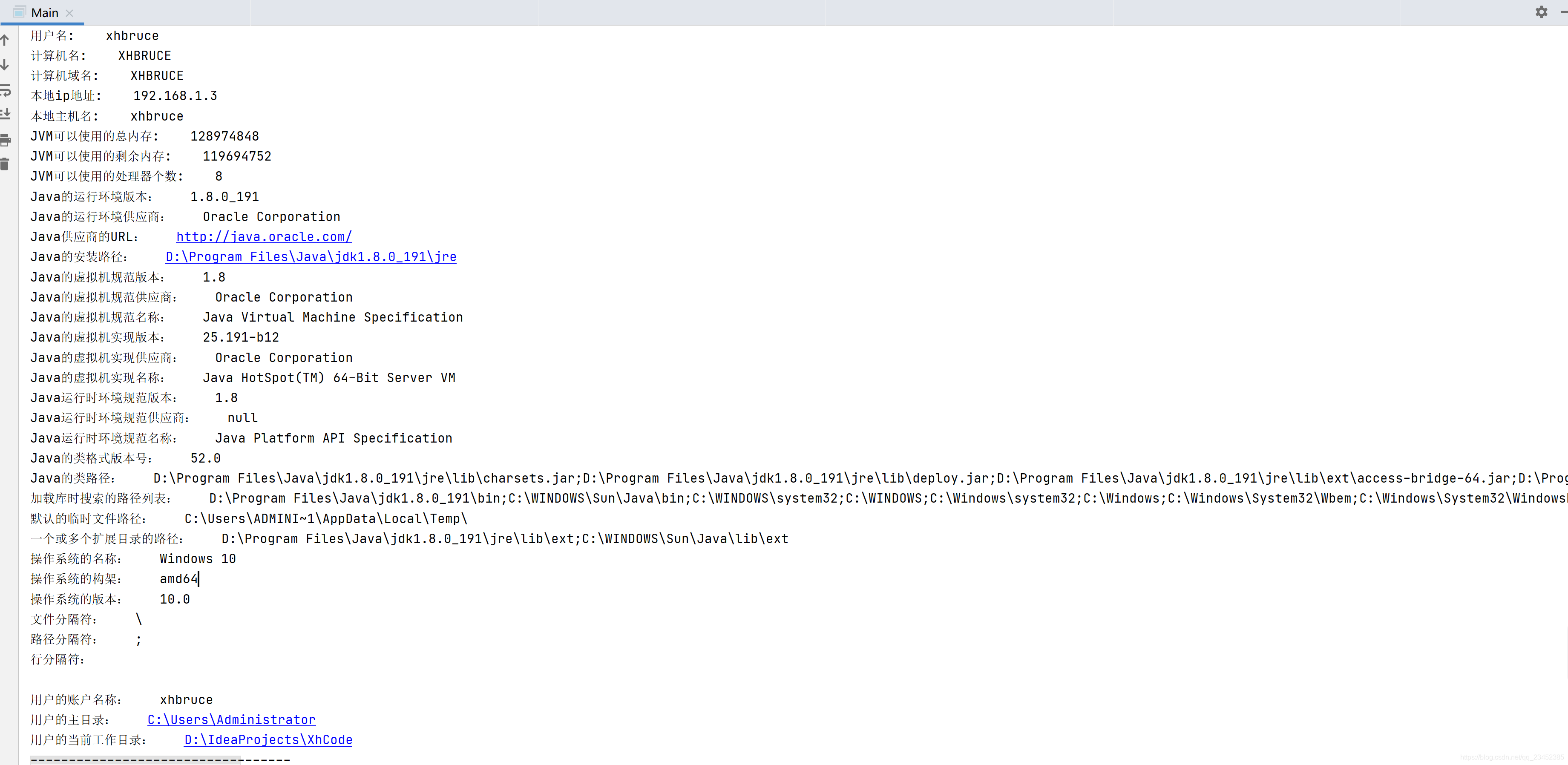This screenshot has height=765, width=1568.
Task: Click the OS version value 10.0
Action: point(175,599)
